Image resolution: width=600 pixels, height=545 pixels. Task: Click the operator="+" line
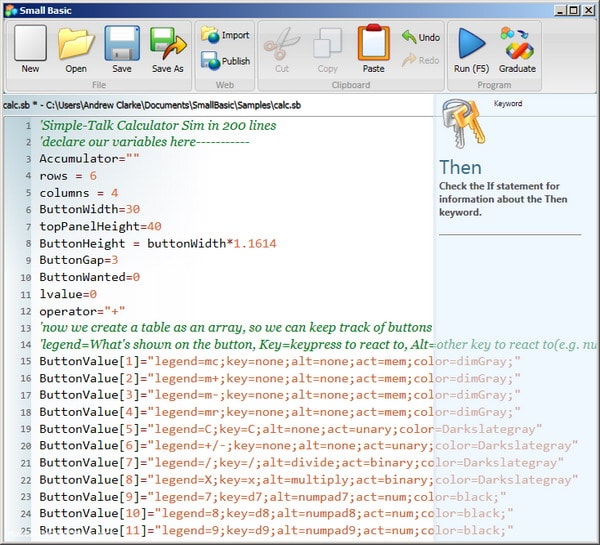(82, 311)
